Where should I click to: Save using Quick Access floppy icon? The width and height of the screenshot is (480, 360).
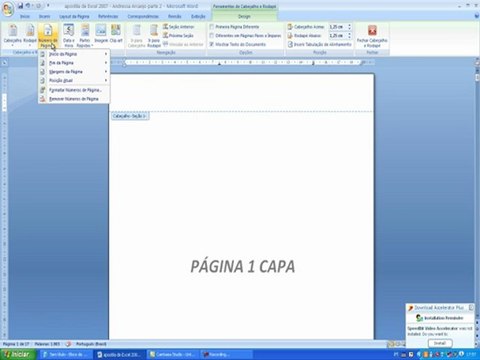tap(21, 6)
